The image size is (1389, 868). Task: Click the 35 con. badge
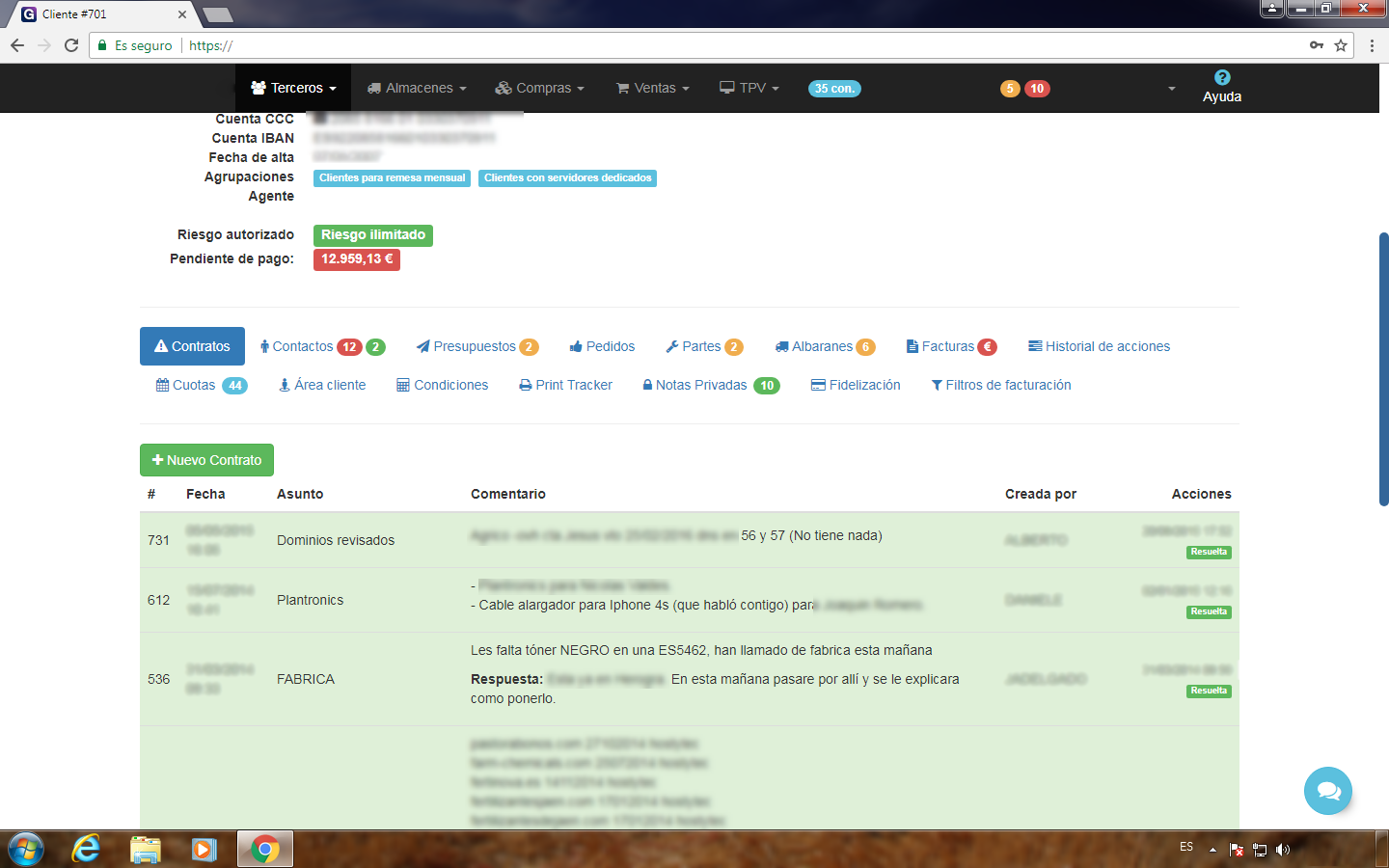tap(834, 89)
